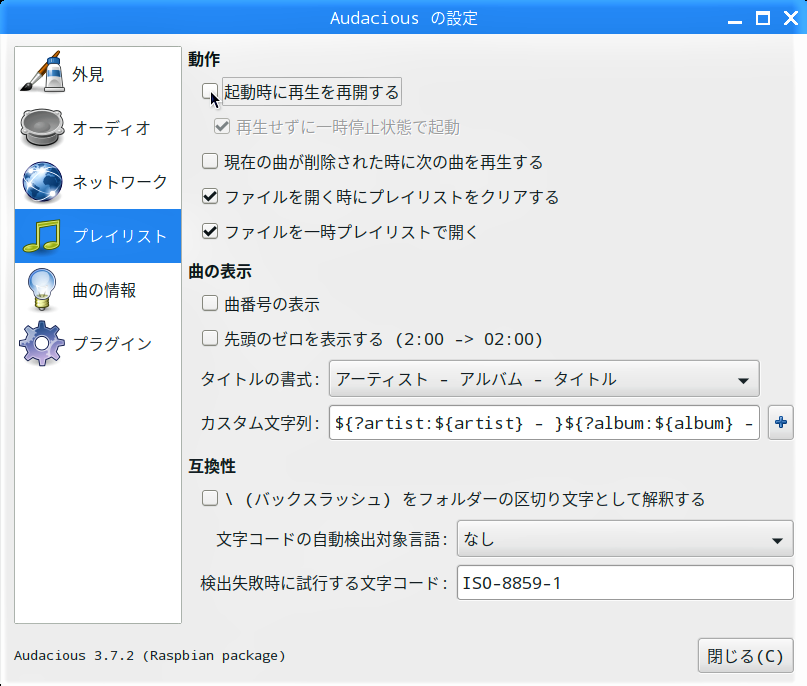
Task: Click the カスタム文字列 label
Action: click(260, 423)
